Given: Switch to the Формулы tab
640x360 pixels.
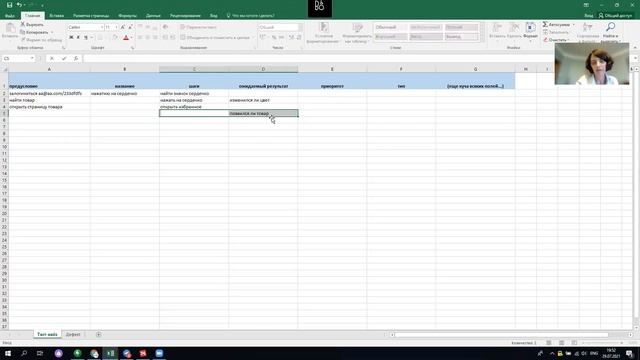Looking at the screenshot, I should (x=127, y=16).
